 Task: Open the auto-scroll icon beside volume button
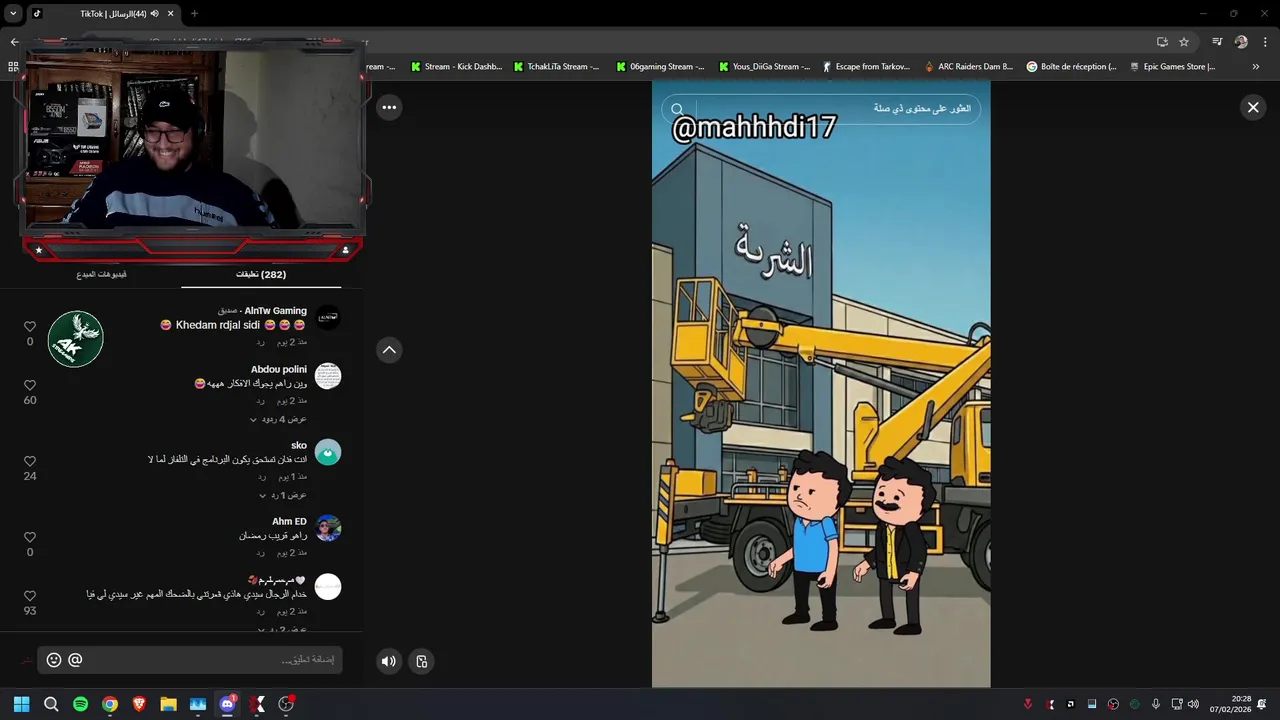(x=422, y=661)
